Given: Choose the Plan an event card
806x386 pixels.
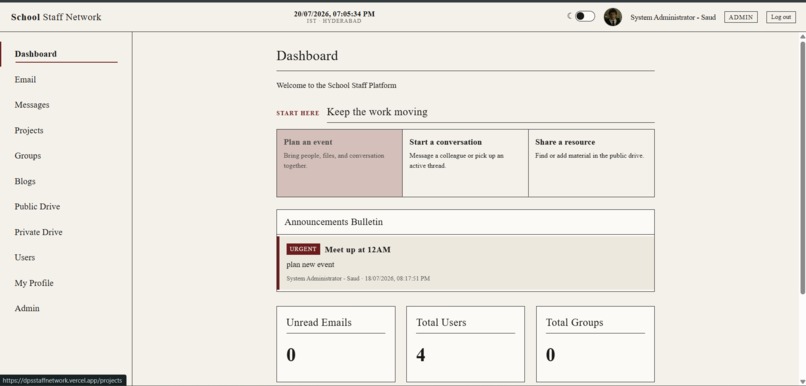Looking at the screenshot, I should pyautogui.click(x=339, y=163).
